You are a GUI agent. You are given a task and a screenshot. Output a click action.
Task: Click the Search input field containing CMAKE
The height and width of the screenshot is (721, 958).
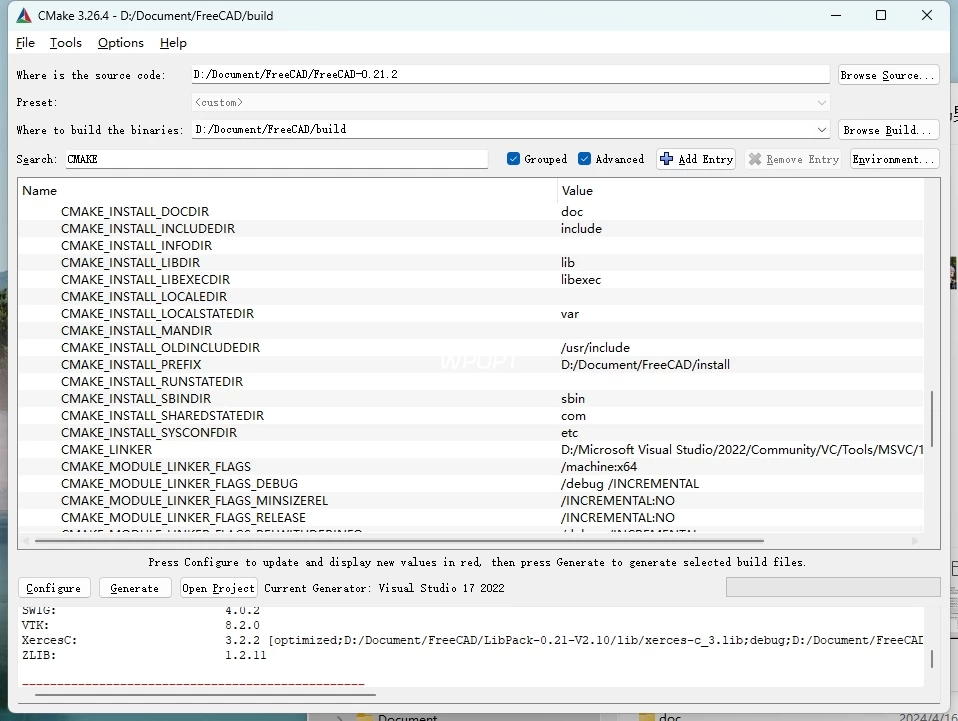pyautogui.click(x=276, y=159)
